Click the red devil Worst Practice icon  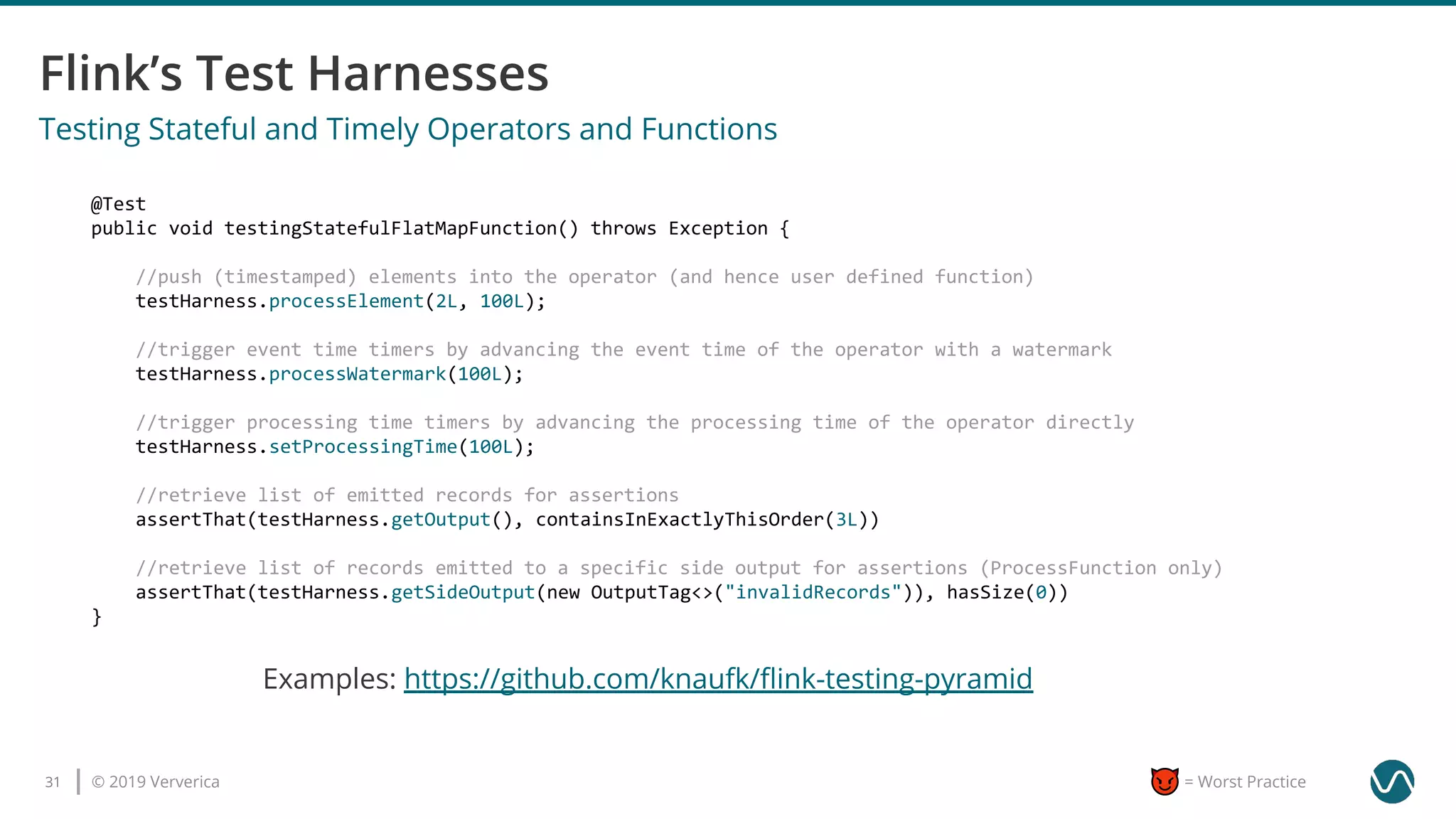(x=1165, y=781)
